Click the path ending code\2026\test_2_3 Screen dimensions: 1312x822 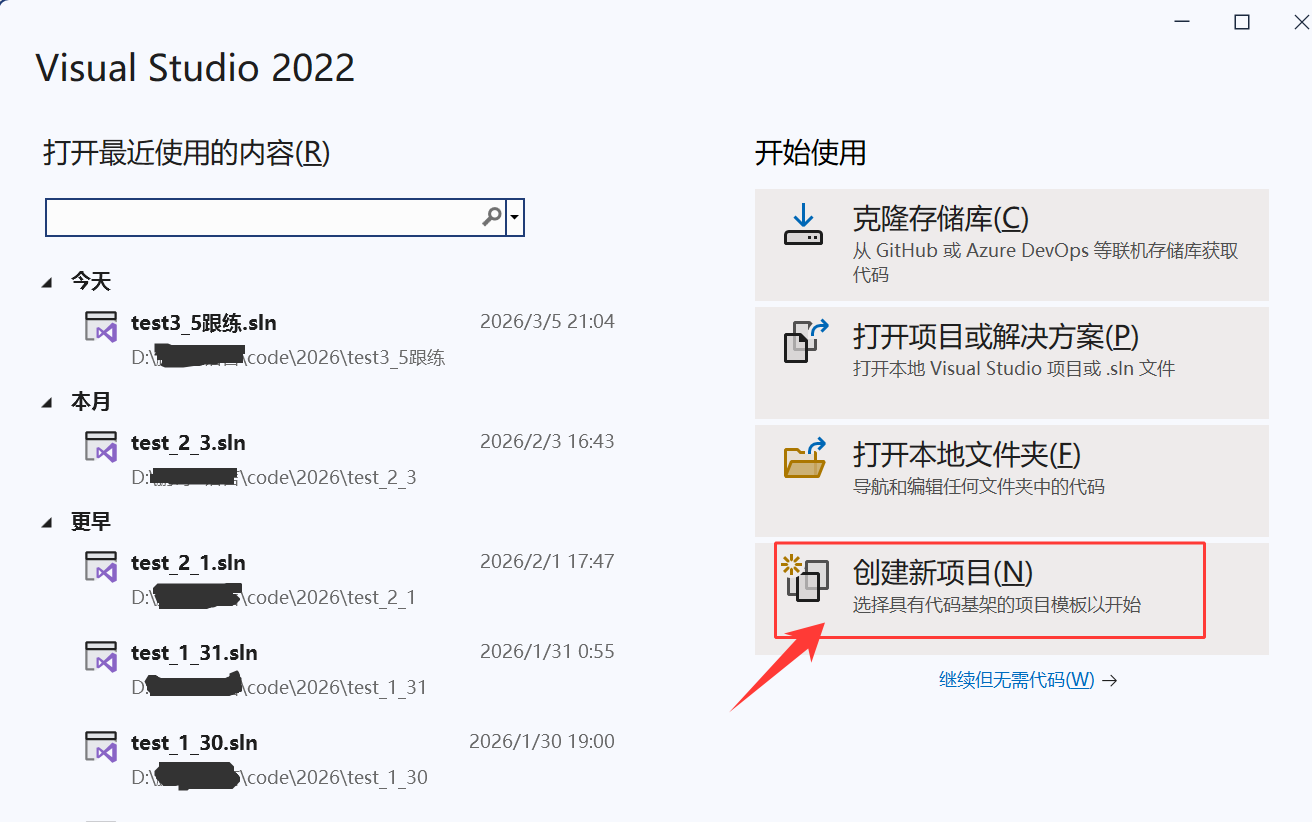click(274, 478)
